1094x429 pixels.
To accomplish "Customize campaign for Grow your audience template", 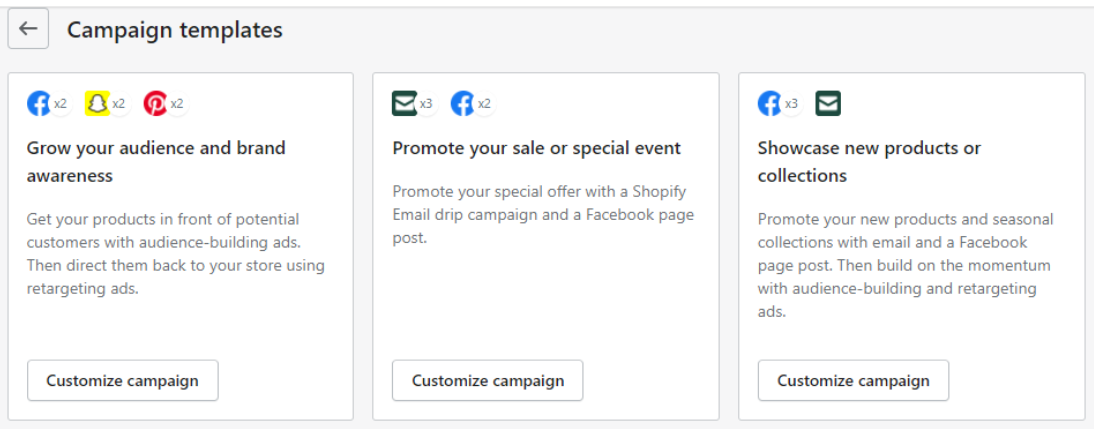I will point(123,381).
